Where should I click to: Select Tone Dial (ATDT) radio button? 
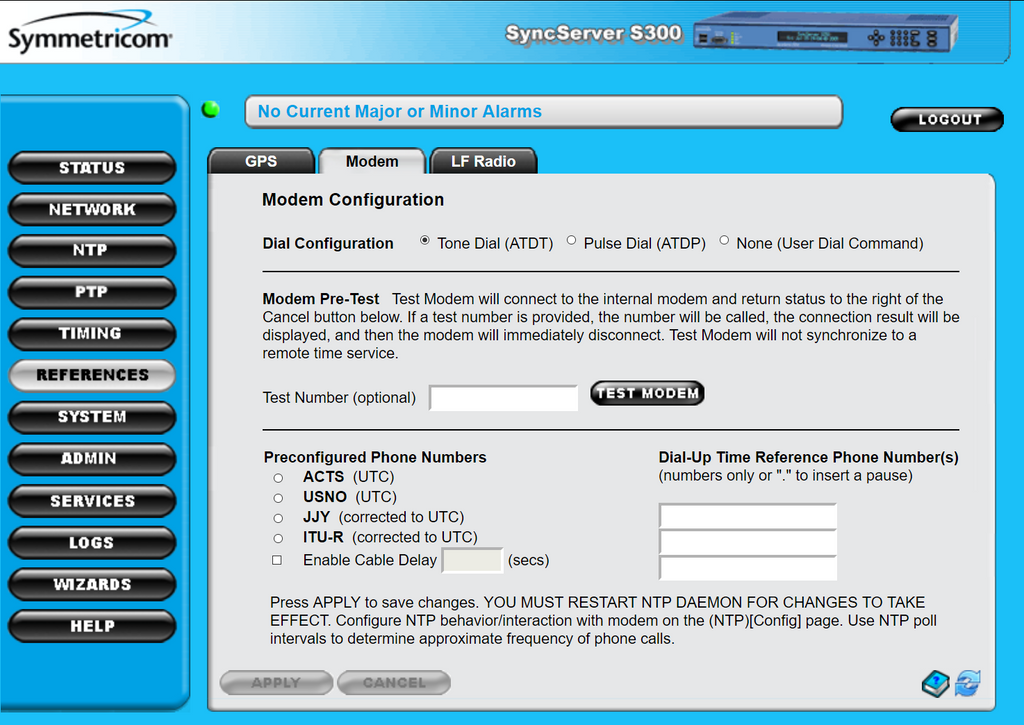coord(425,241)
